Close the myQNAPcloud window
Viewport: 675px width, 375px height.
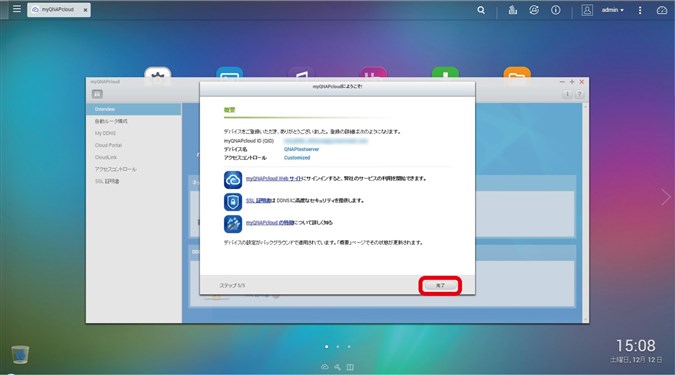582,82
